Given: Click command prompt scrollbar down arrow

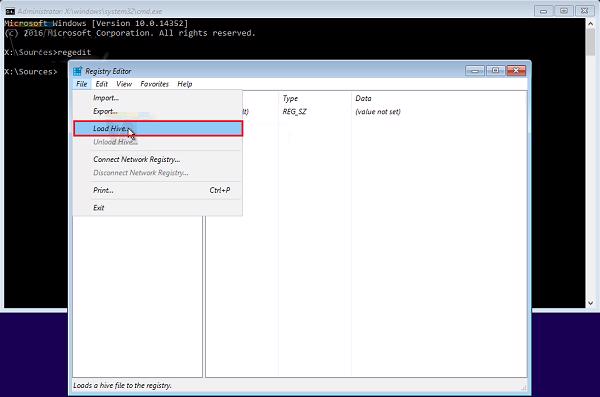Looking at the screenshot, I should (590, 303).
